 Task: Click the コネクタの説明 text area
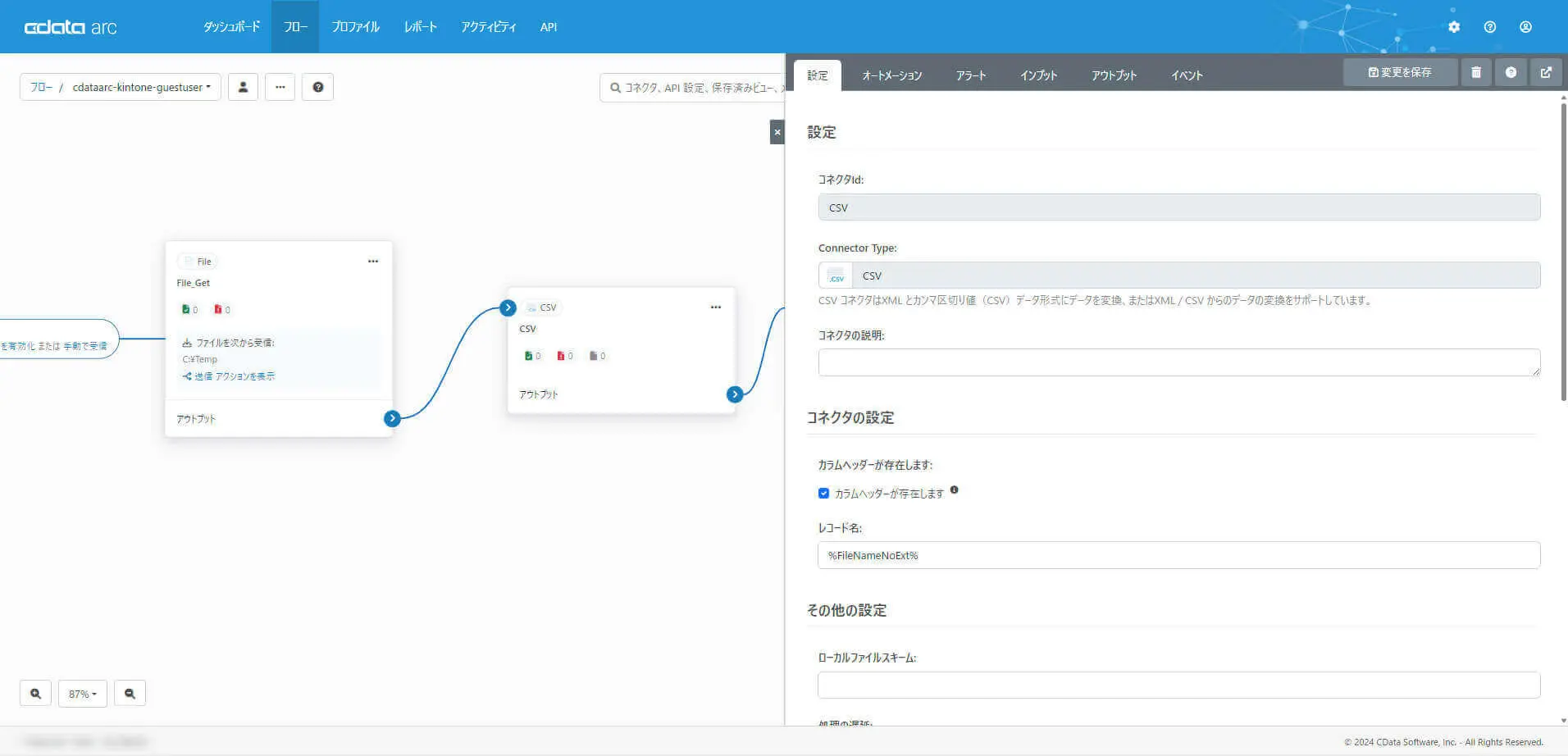click(x=1178, y=362)
